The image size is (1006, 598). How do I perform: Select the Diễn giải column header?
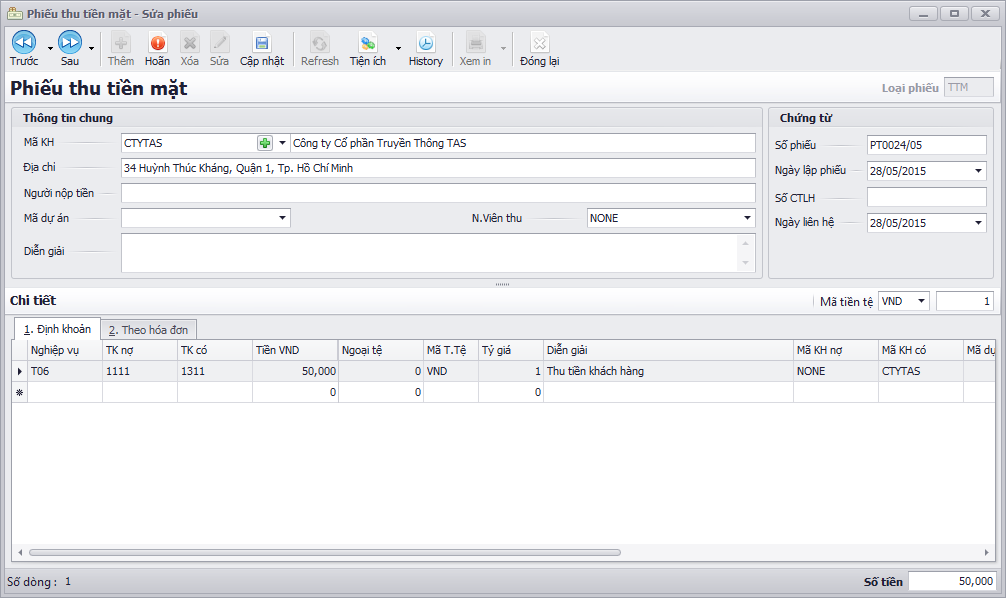coord(667,350)
